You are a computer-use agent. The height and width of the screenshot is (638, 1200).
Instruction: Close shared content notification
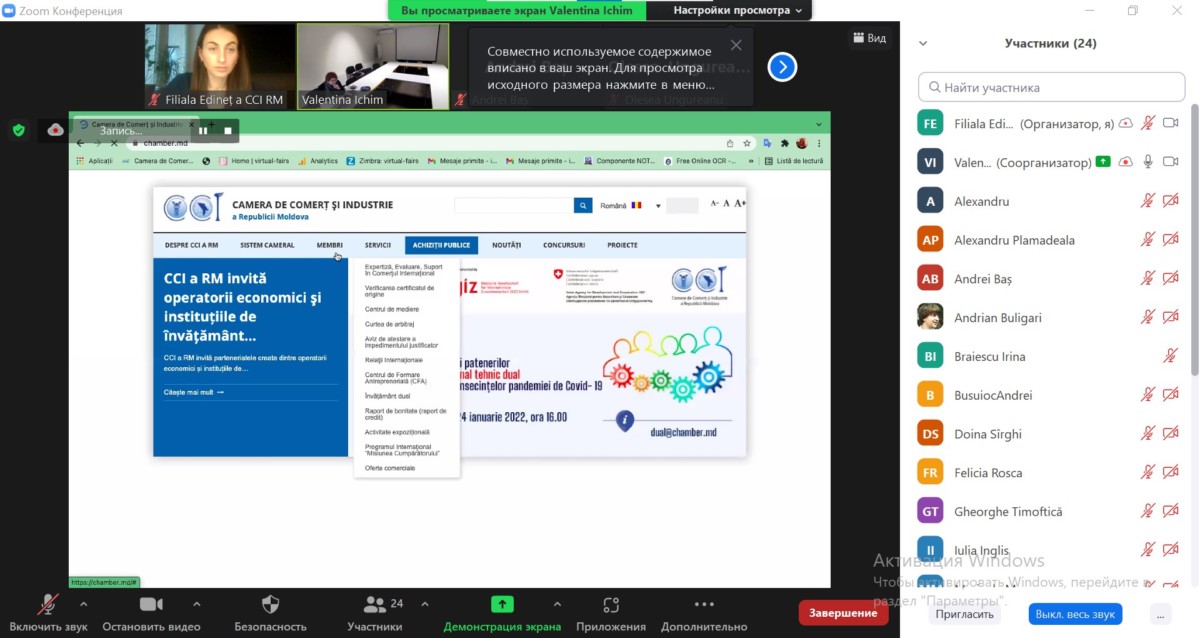736,45
